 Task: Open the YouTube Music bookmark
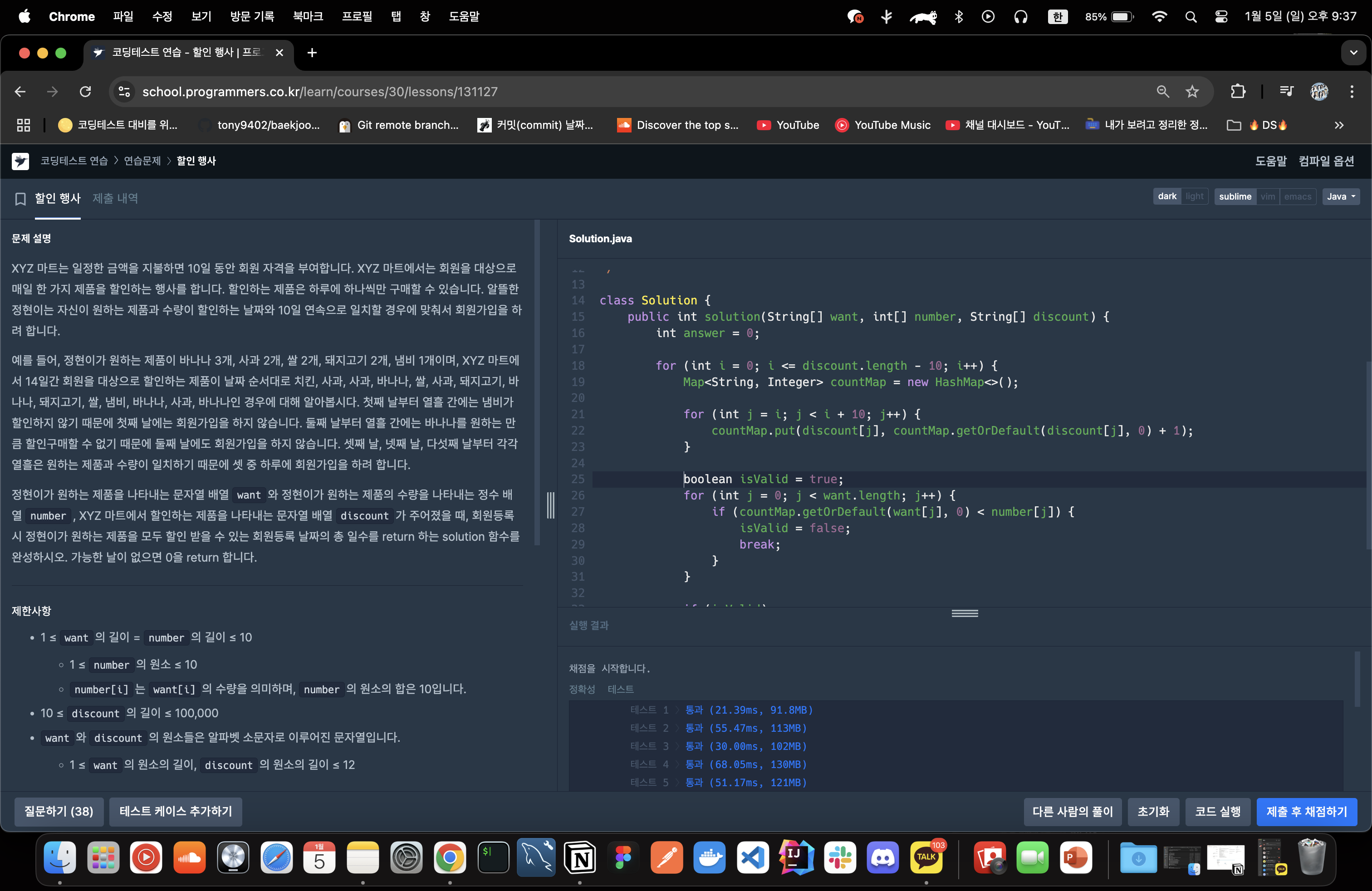coord(882,125)
